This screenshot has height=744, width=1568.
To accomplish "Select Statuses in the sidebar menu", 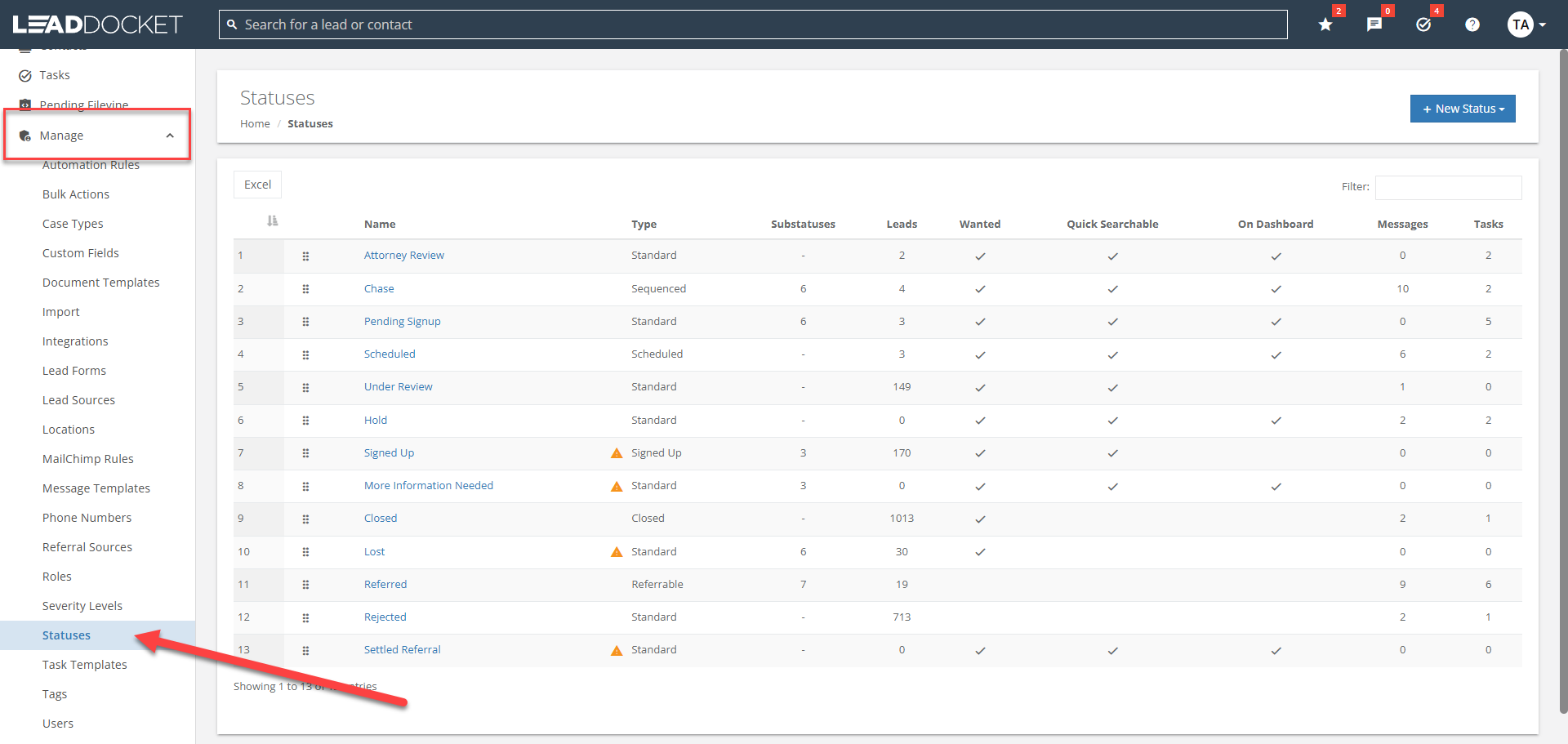I will (66, 635).
